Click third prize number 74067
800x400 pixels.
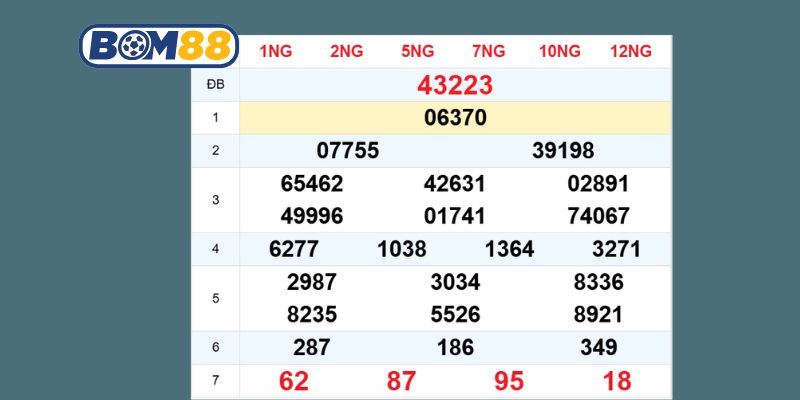point(598,216)
